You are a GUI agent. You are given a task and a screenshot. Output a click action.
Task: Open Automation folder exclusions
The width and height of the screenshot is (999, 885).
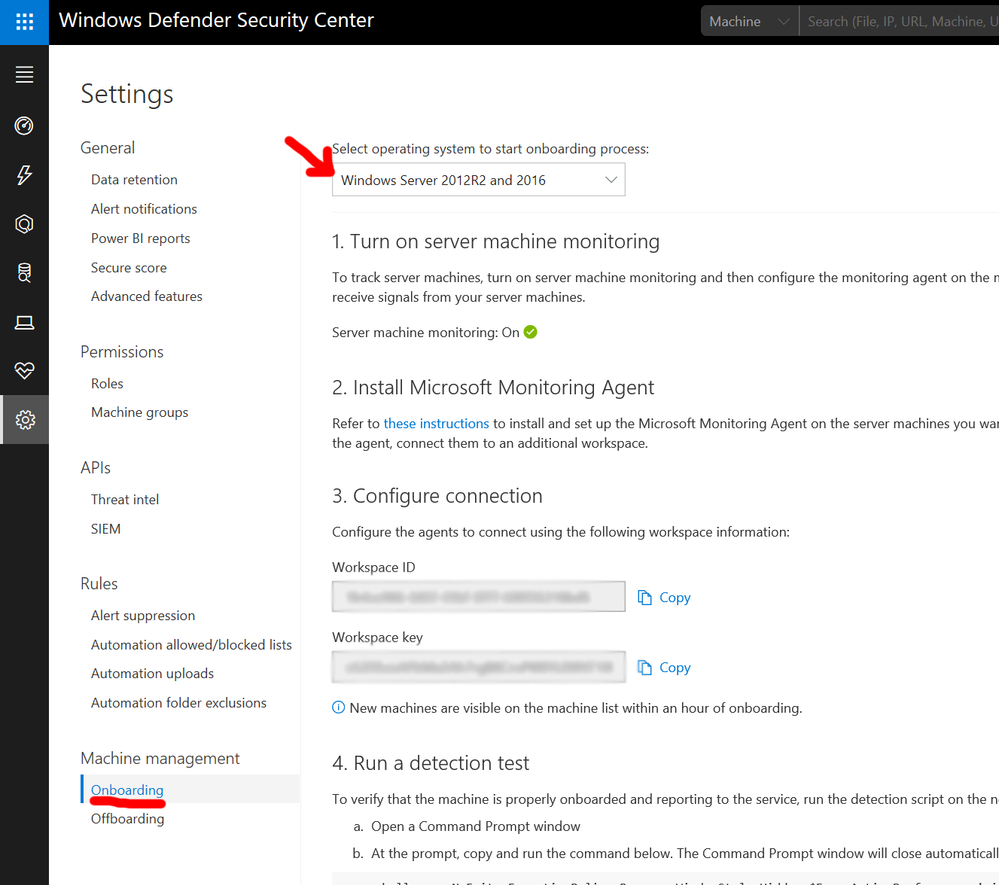click(178, 703)
